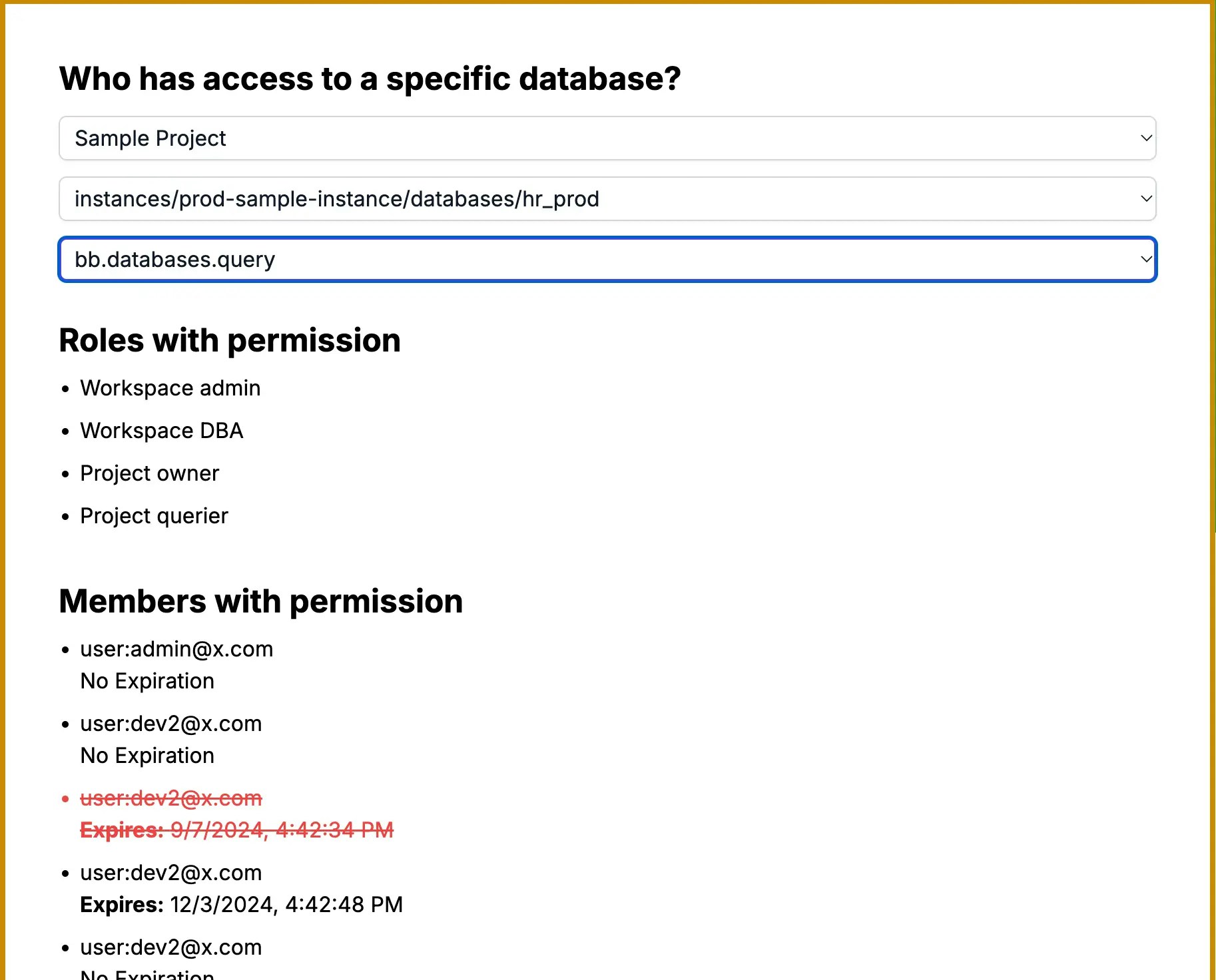Click the Who has access page title
Viewport: 1216px width, 980px height.
tap(371, 79)
